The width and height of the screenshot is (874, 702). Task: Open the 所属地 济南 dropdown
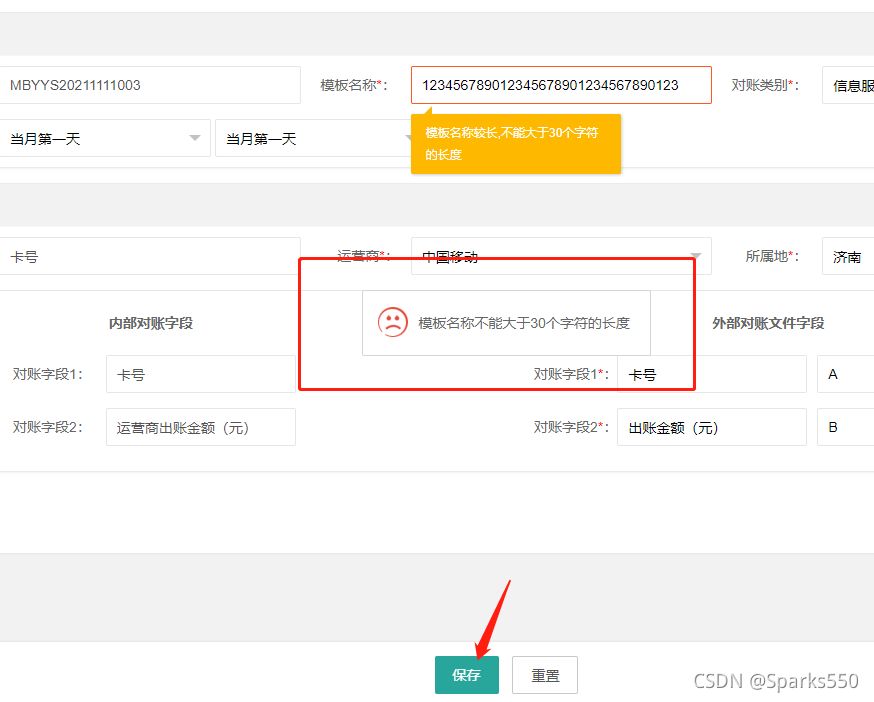tap(848, 256)
